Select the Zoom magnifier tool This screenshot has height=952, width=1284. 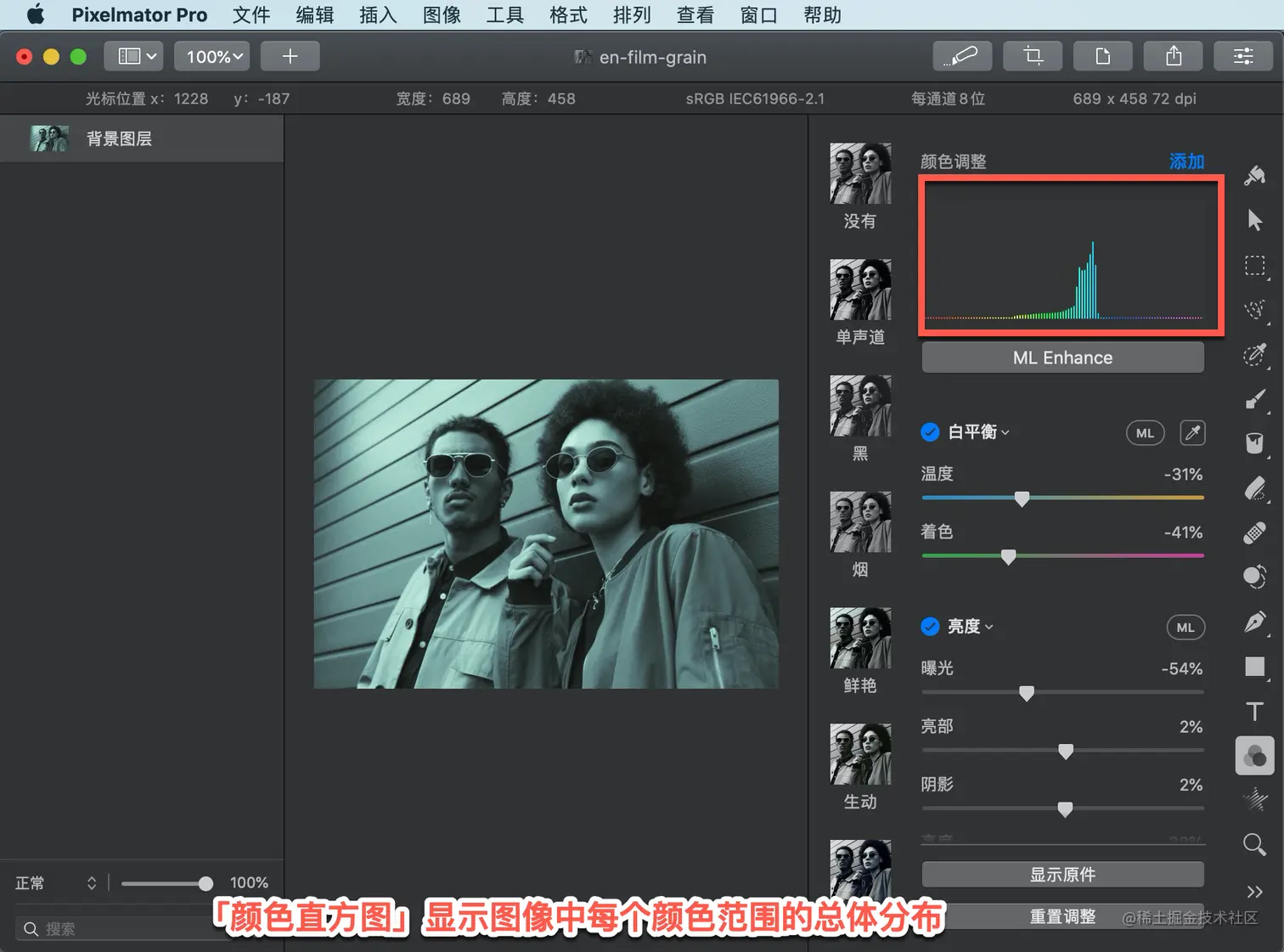click(1254, 844)
